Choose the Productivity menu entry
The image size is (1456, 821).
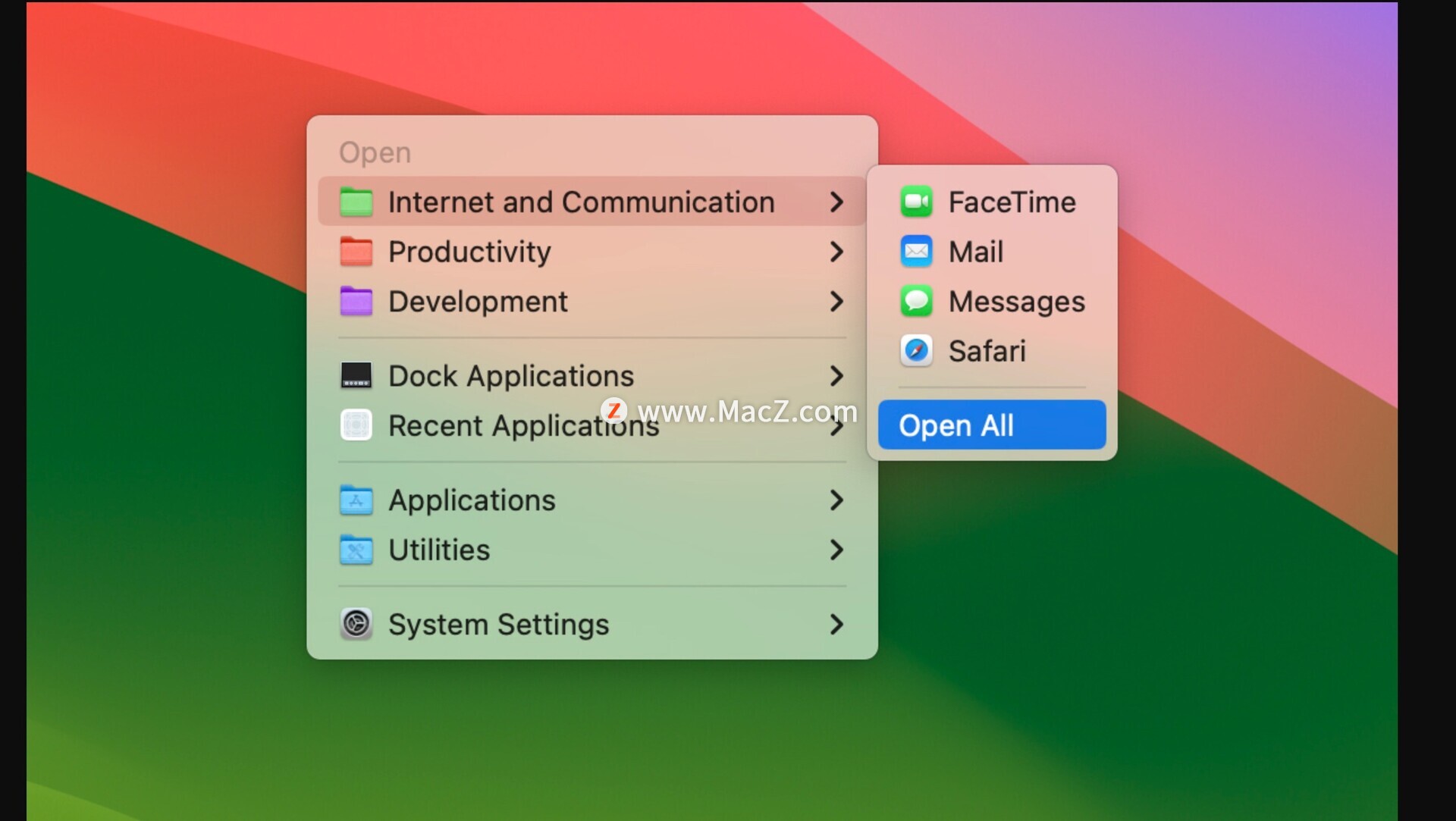click(591, 252)
